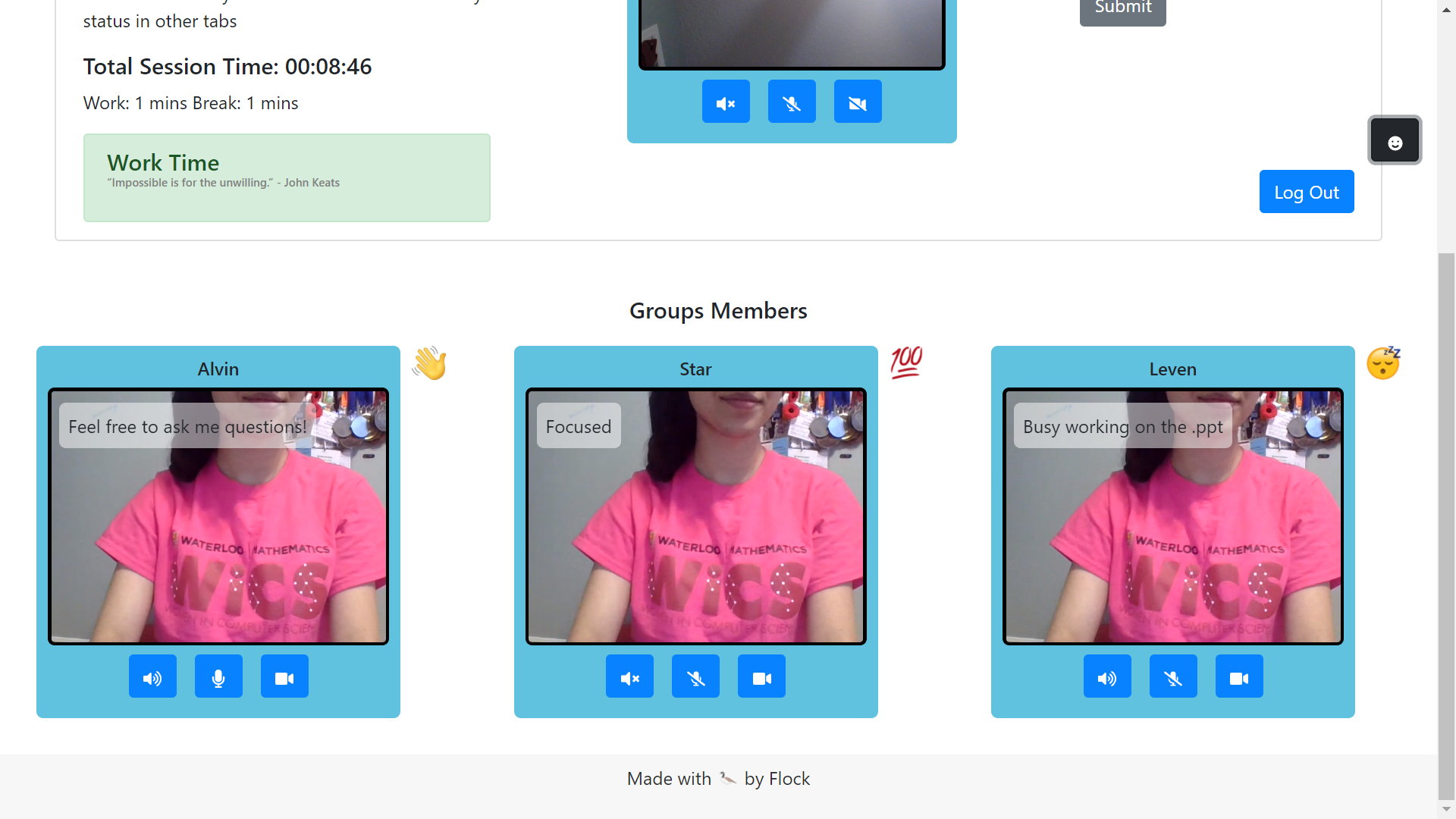Click the waving hand emoji beside Alvin
Image resolution: width=1456 pixels, height=819 pixels.
(429, 363)
